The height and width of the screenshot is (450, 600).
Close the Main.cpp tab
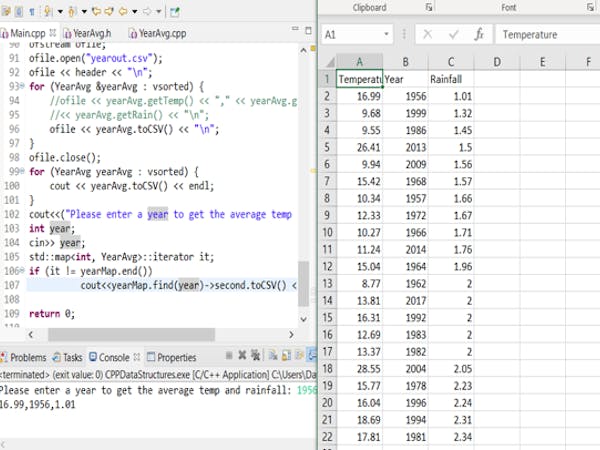click(53, 33)
